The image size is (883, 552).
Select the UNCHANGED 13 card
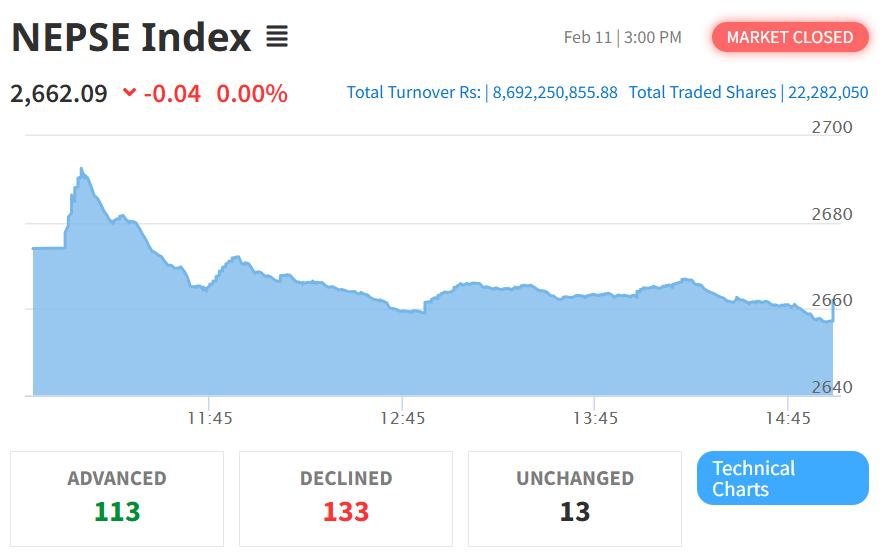pyautogui.click(x=574, y=498)
